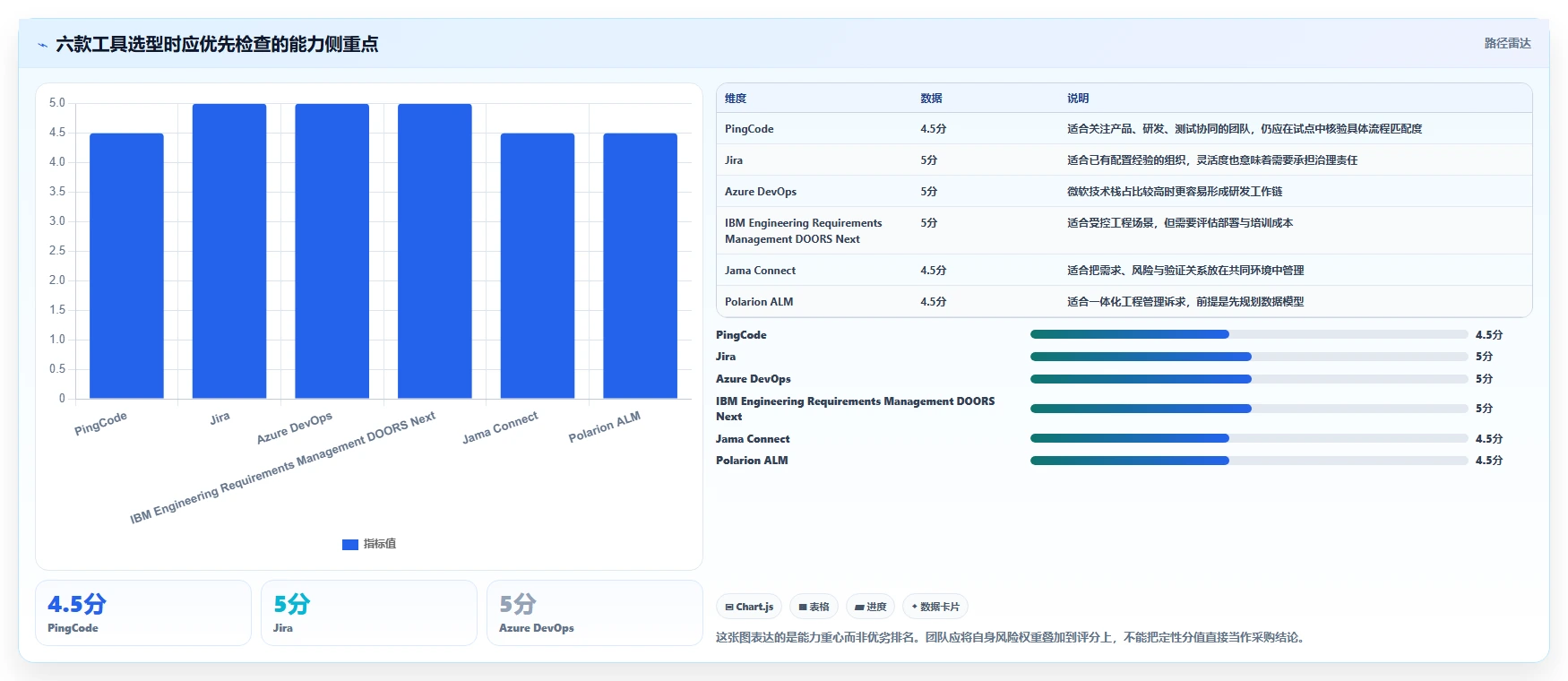Open the Azure DevOps 5分 summary card
This screenshot has height=681, width=1568.
click(595, 613)
